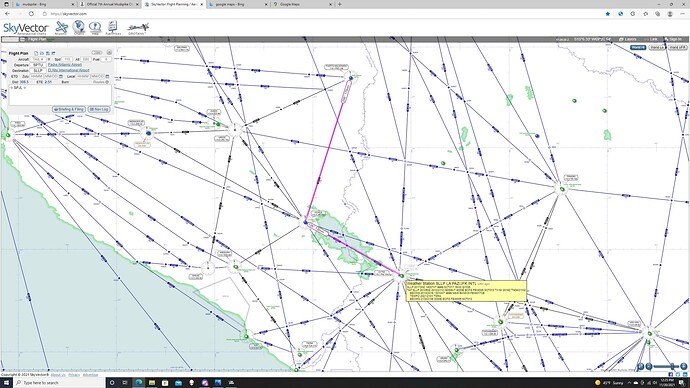
Task: Click the Spd speed input field
Action: click(x=67, y=59)
